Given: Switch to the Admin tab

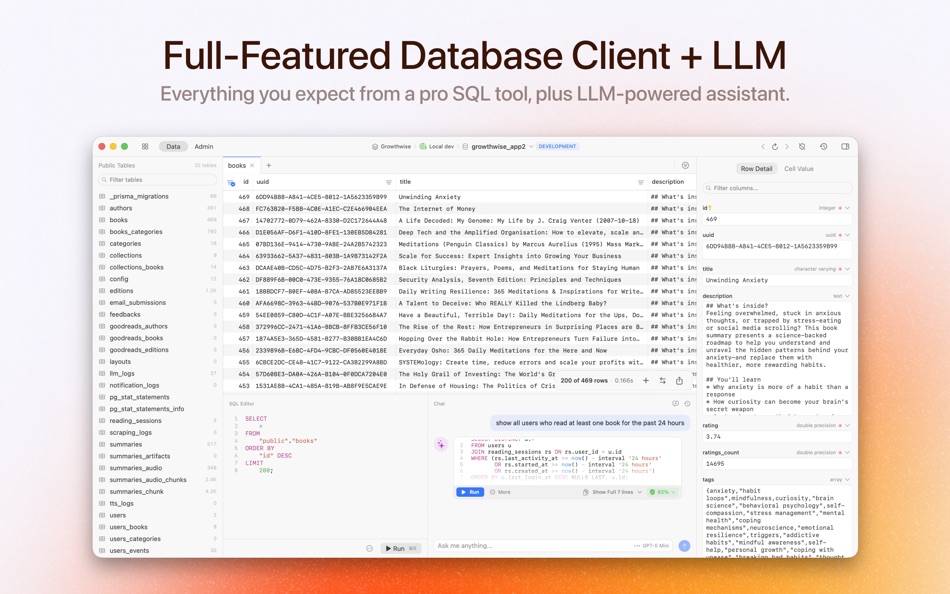Looking at the screenshot, I should pyautogui.click(x=203, y=146).
